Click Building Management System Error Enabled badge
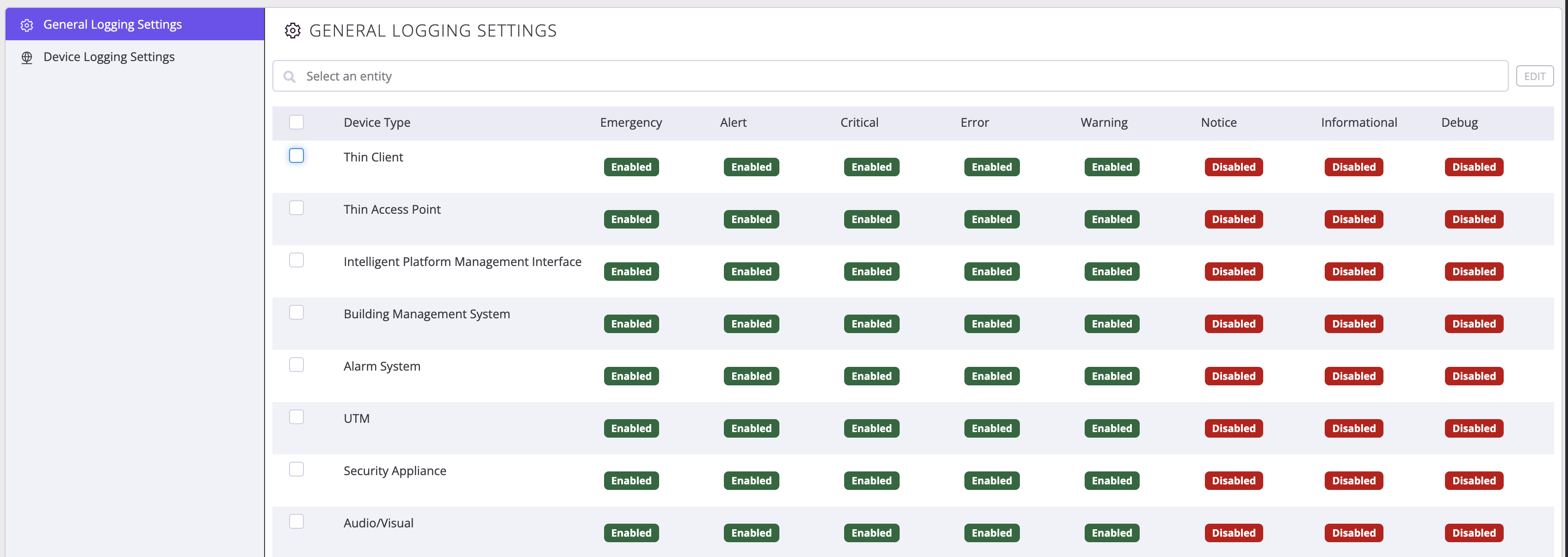 [x=992, y=324]
